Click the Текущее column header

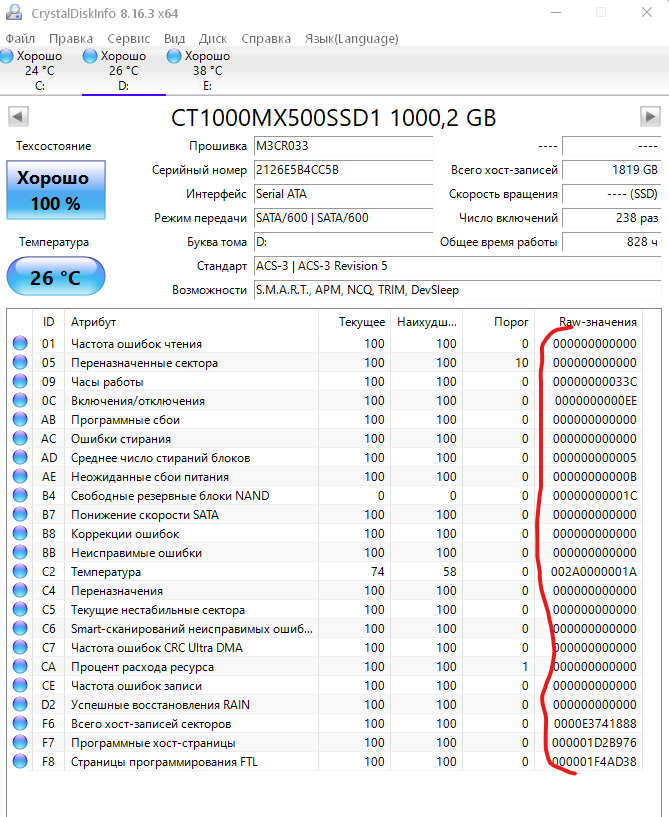(x=354, y=322)
